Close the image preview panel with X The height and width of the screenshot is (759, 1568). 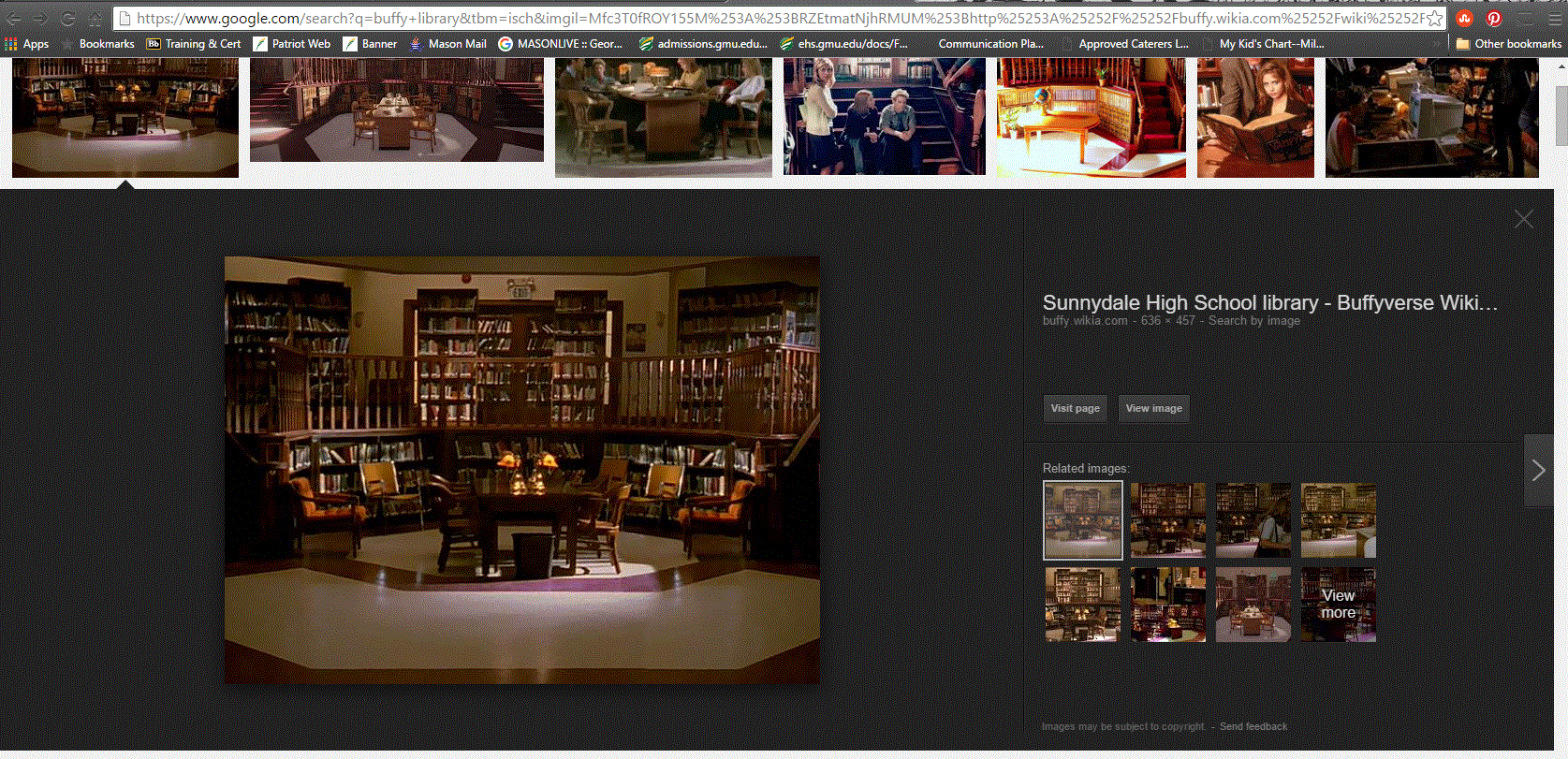[x=1524, y=219]
